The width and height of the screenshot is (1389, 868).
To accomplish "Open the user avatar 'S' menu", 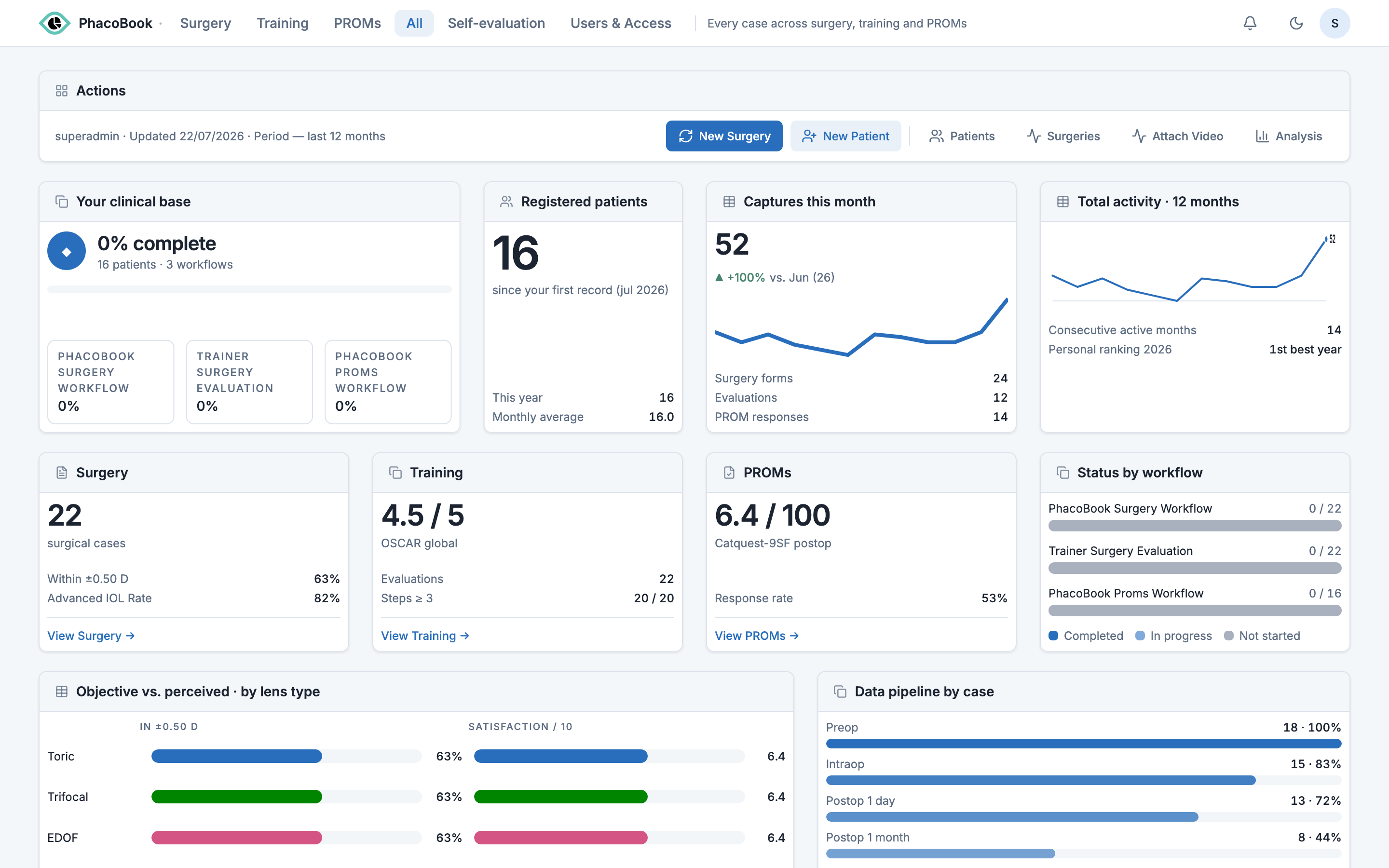I will 1335,23.
